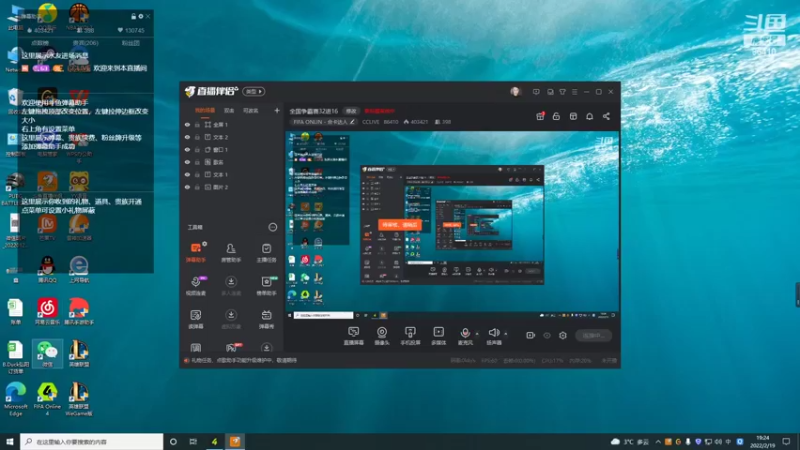Click the stream preview canvas
This screenshot has height=450, width=800.
pos(452,225)
